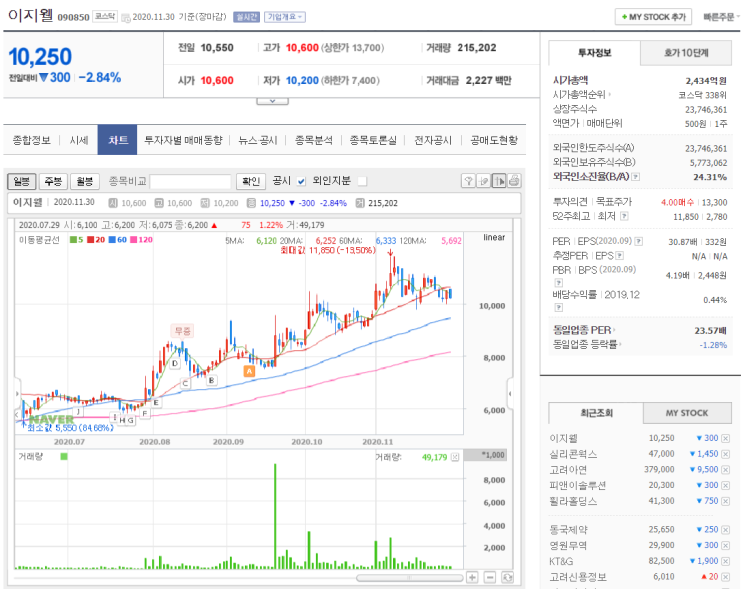Remove KT&G from recent list
The width and height of the screenshot is (743, 589).
(725, 561)
